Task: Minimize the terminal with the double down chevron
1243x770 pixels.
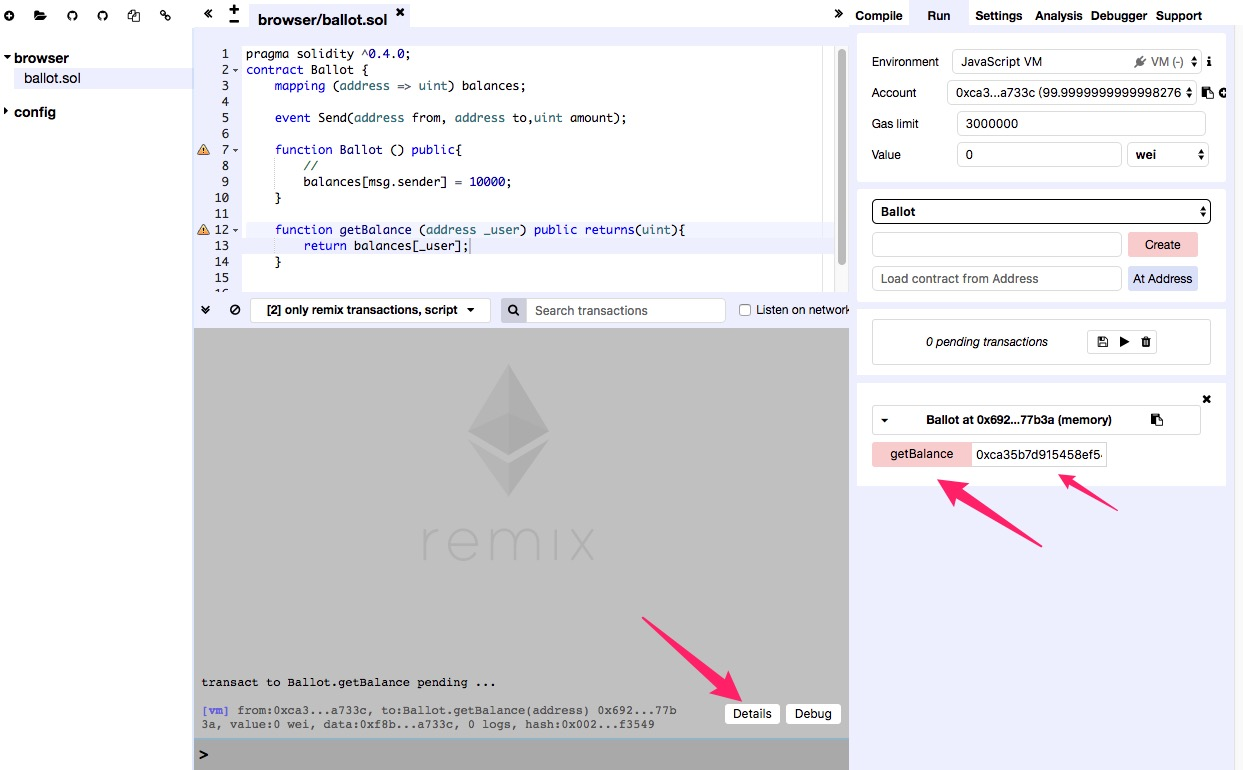Action: 206,310
